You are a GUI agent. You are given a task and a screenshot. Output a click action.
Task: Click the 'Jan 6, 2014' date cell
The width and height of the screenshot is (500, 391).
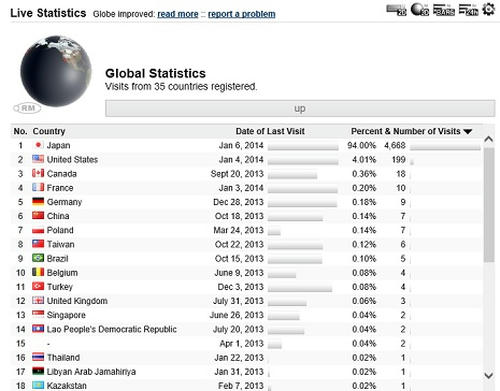point(241,145)
